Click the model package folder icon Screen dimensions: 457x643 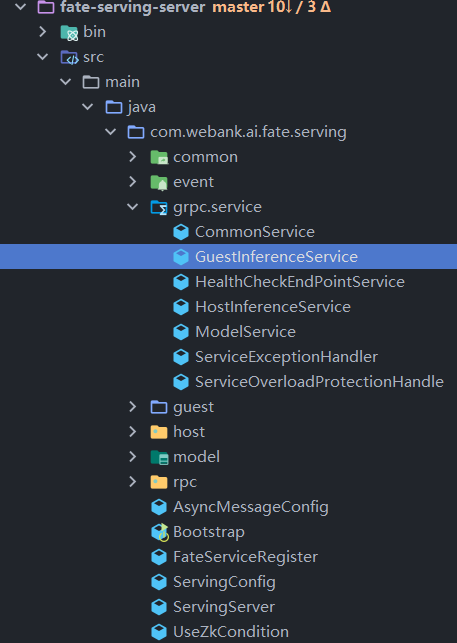point(159,457)
